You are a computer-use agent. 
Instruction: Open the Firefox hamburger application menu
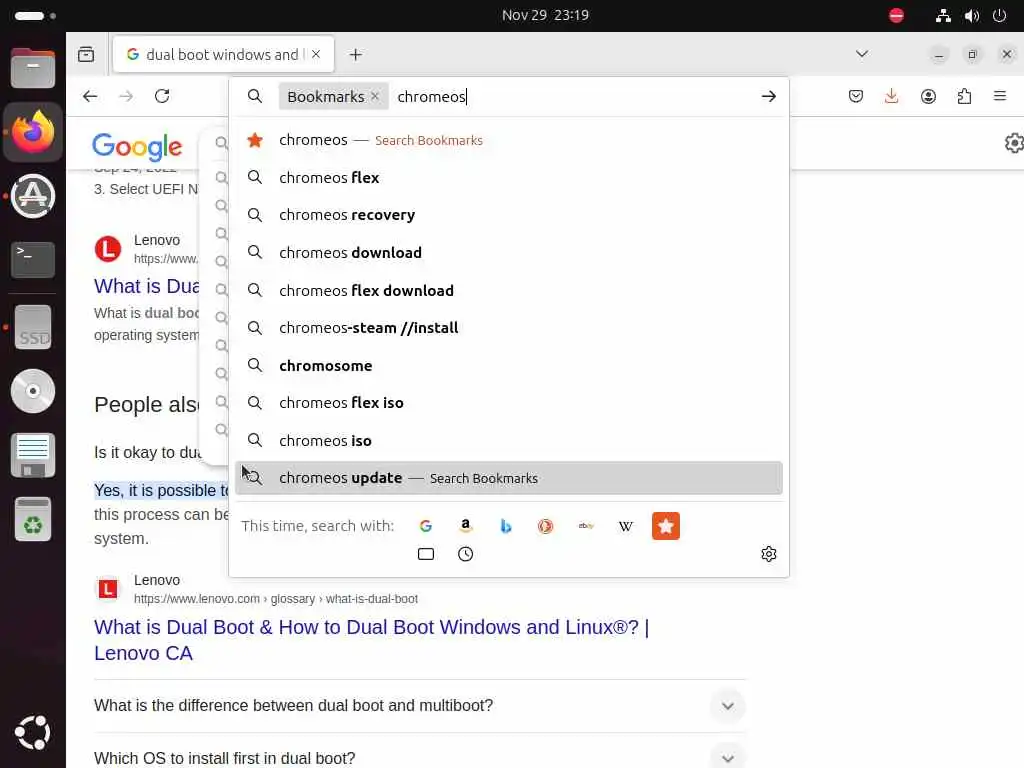click(x=1000, y=97)
